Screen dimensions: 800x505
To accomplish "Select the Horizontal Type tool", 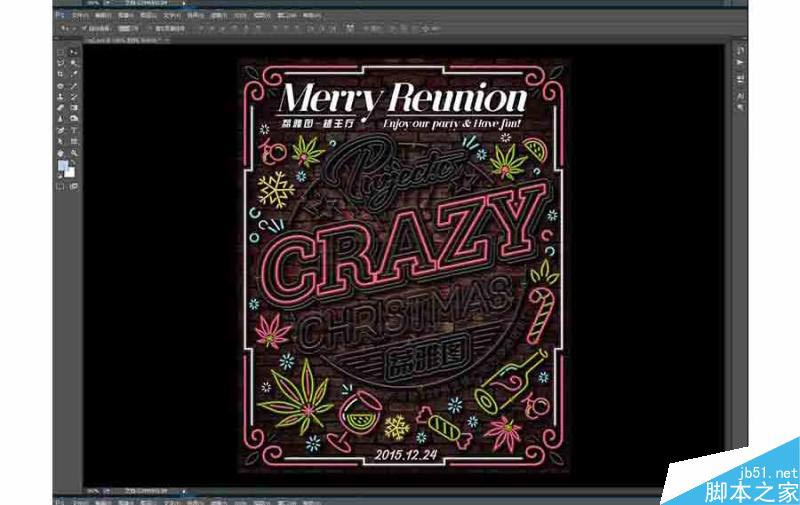I will pos(74,130).
